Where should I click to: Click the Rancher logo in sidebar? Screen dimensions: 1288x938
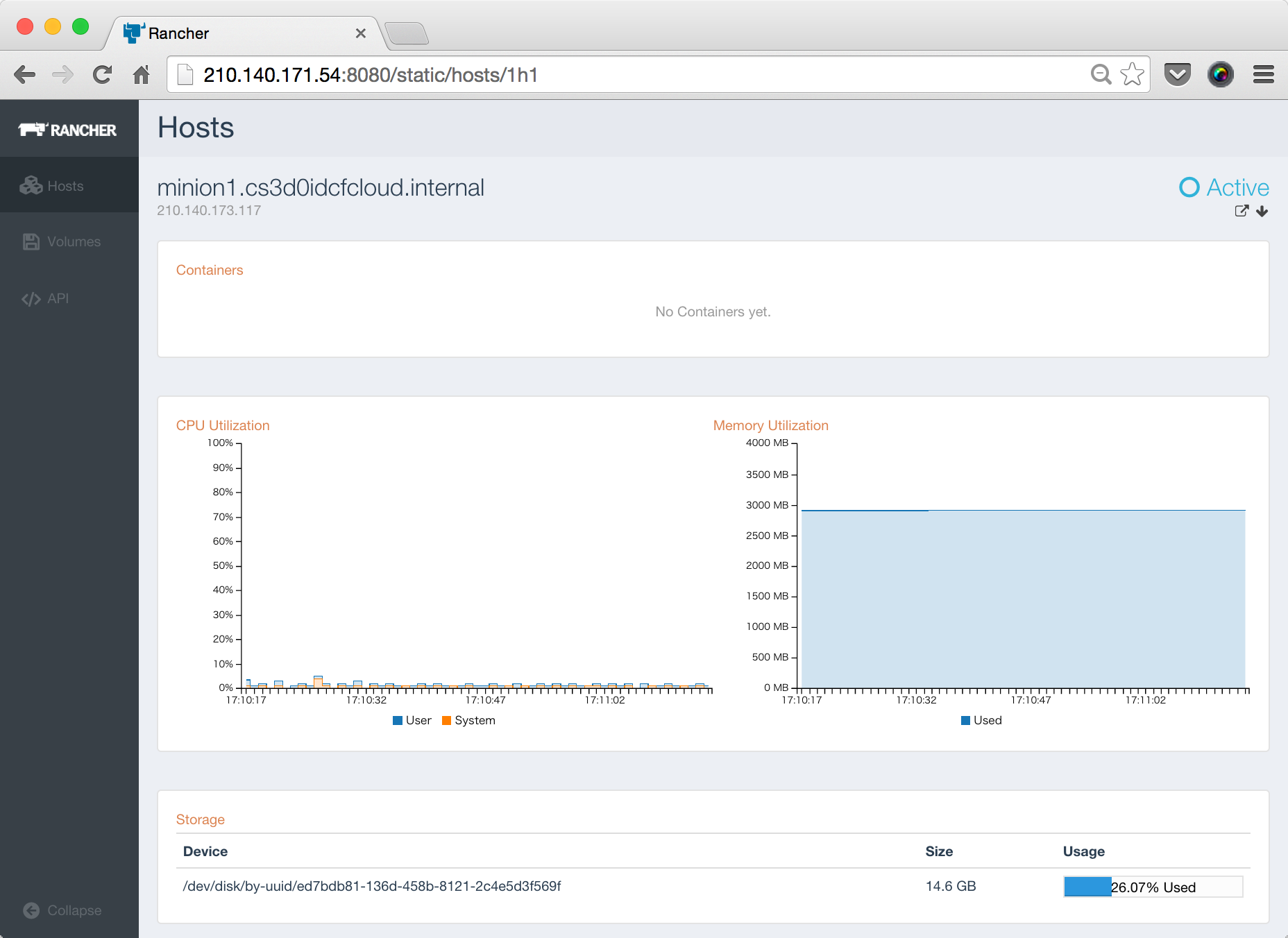(x=67, y=130)
